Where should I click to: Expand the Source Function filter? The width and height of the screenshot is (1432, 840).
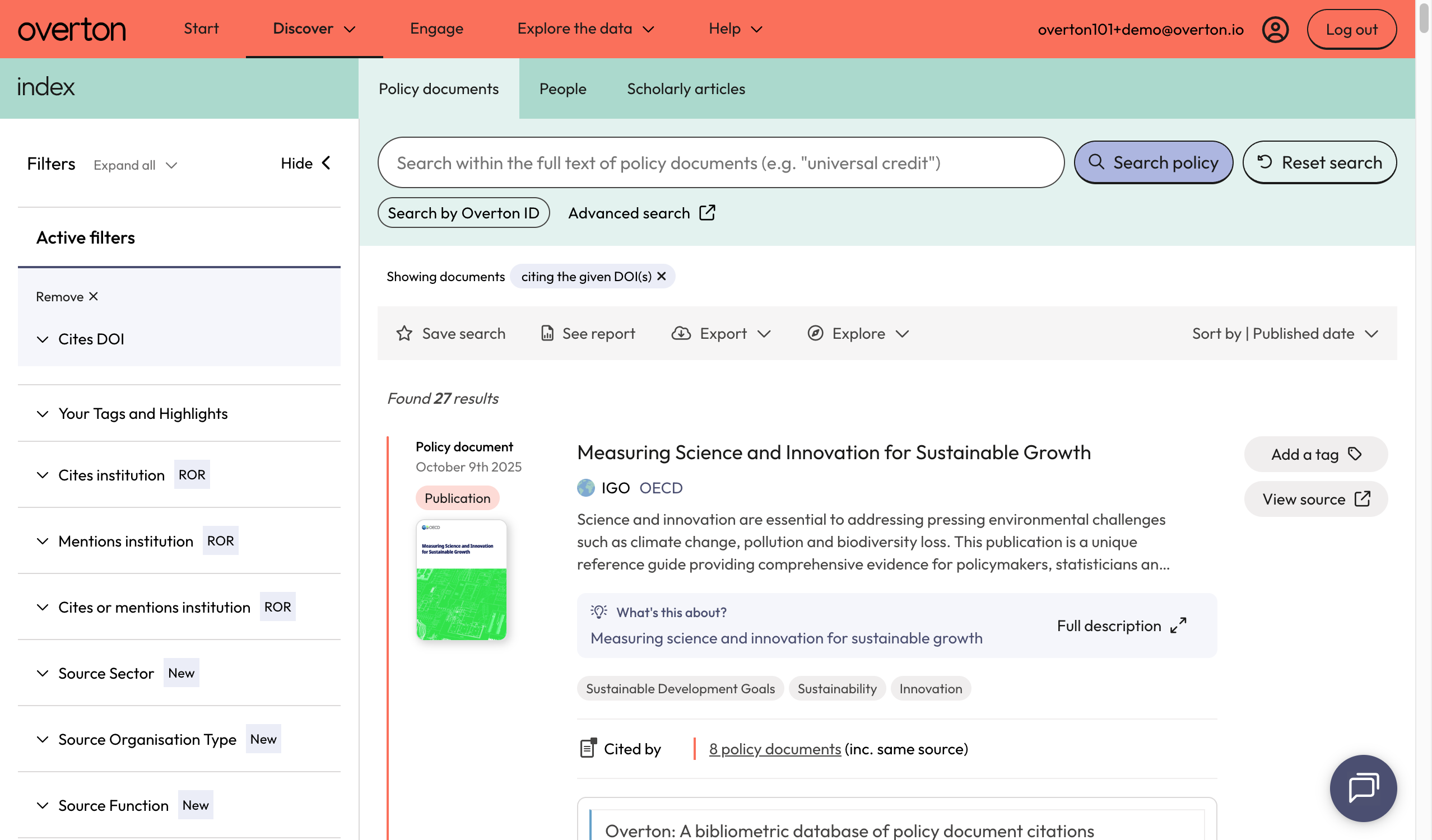(103, 805)
